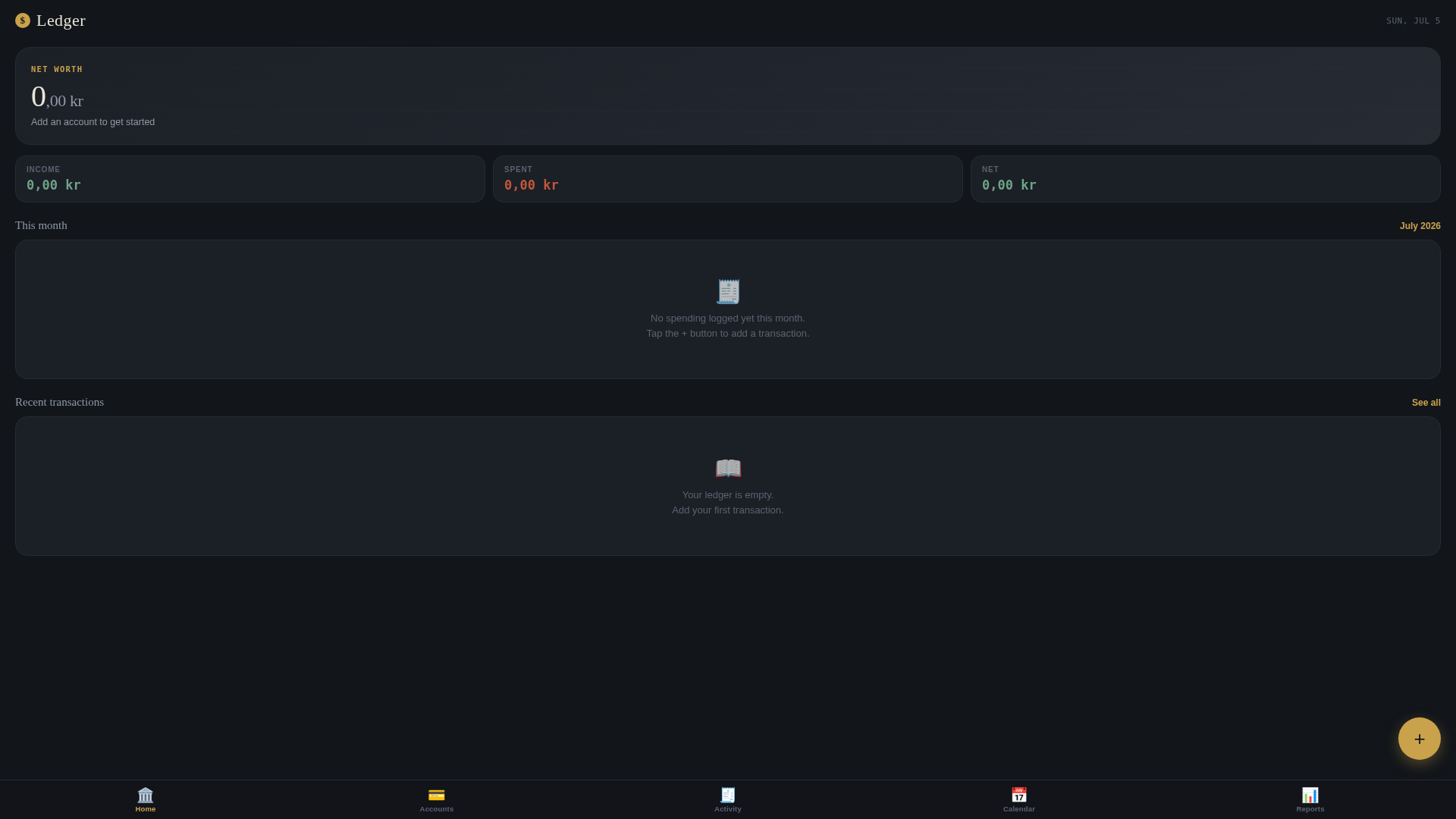Image resolution: width=1456 pixels, height=819 pixels.
Task: Click 'Add your first transaction' text
Action: click(x=728, y=510)
